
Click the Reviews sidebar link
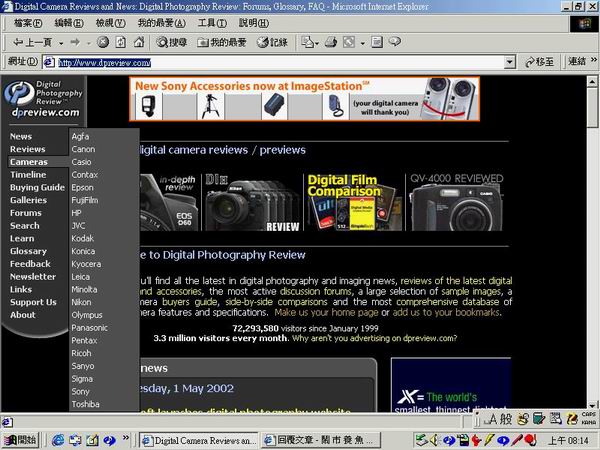[x=28, y=149]
